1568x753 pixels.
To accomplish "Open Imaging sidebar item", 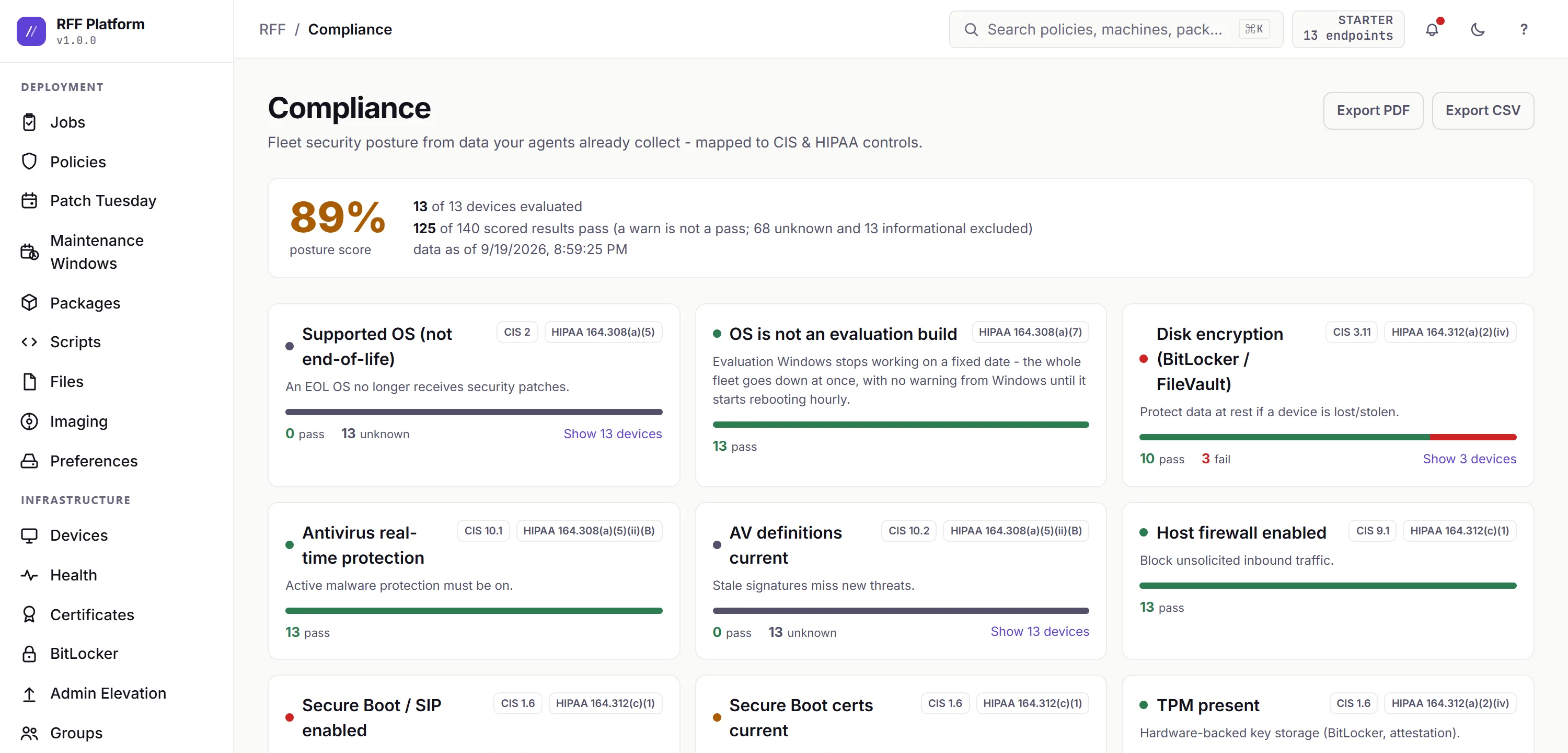I will click(116, 421).
